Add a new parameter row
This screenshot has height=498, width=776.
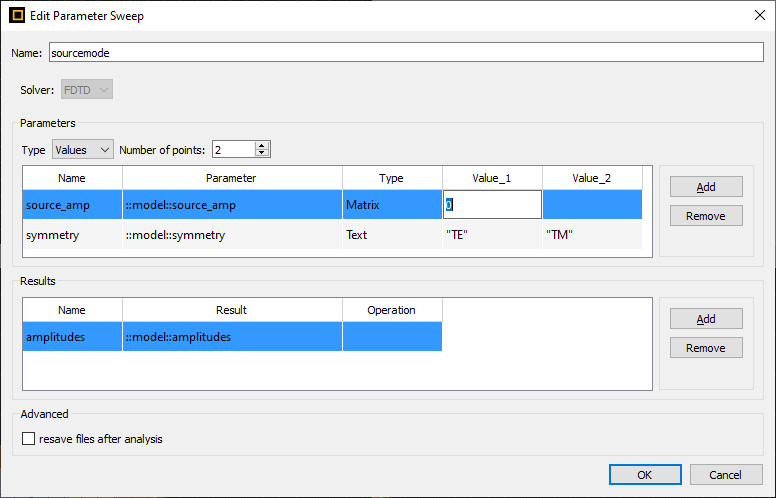tap(706, 187)
